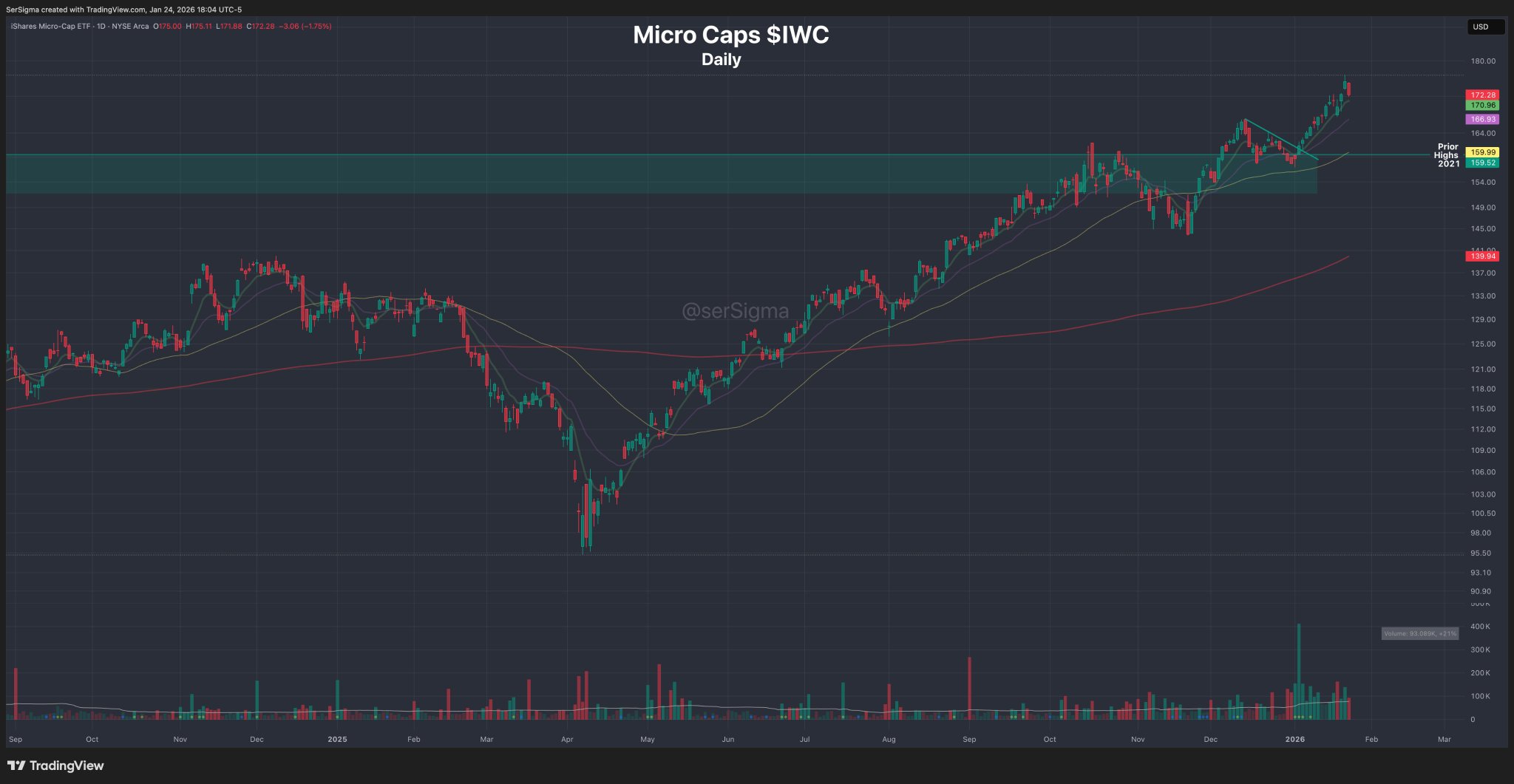This screenshot has width=1514, height=784.
Task: Click the 2025 marker on time axis
Action: [x=337, y=739]
